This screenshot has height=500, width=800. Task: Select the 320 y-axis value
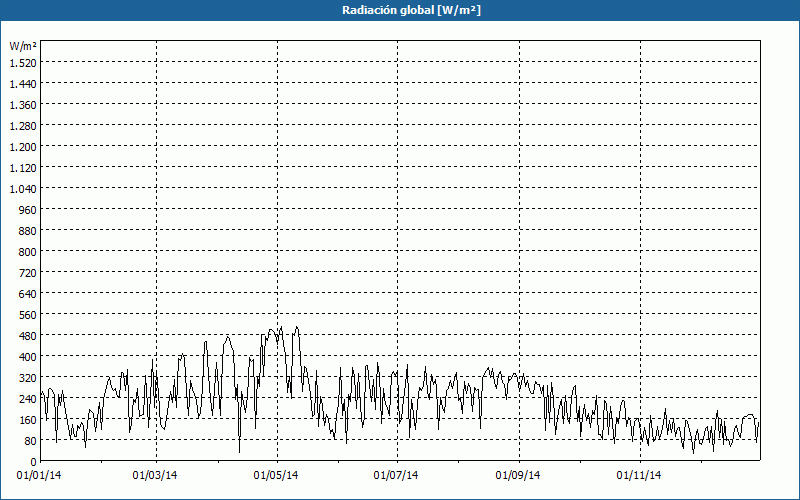pos(29,378)
